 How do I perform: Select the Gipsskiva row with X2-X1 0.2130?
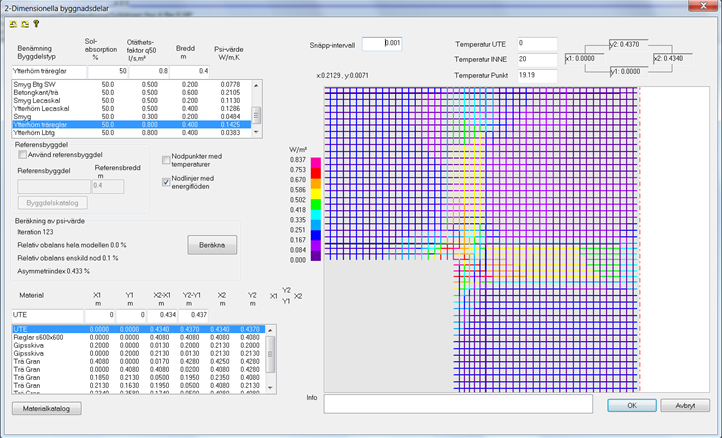click(x=139, y=354)
